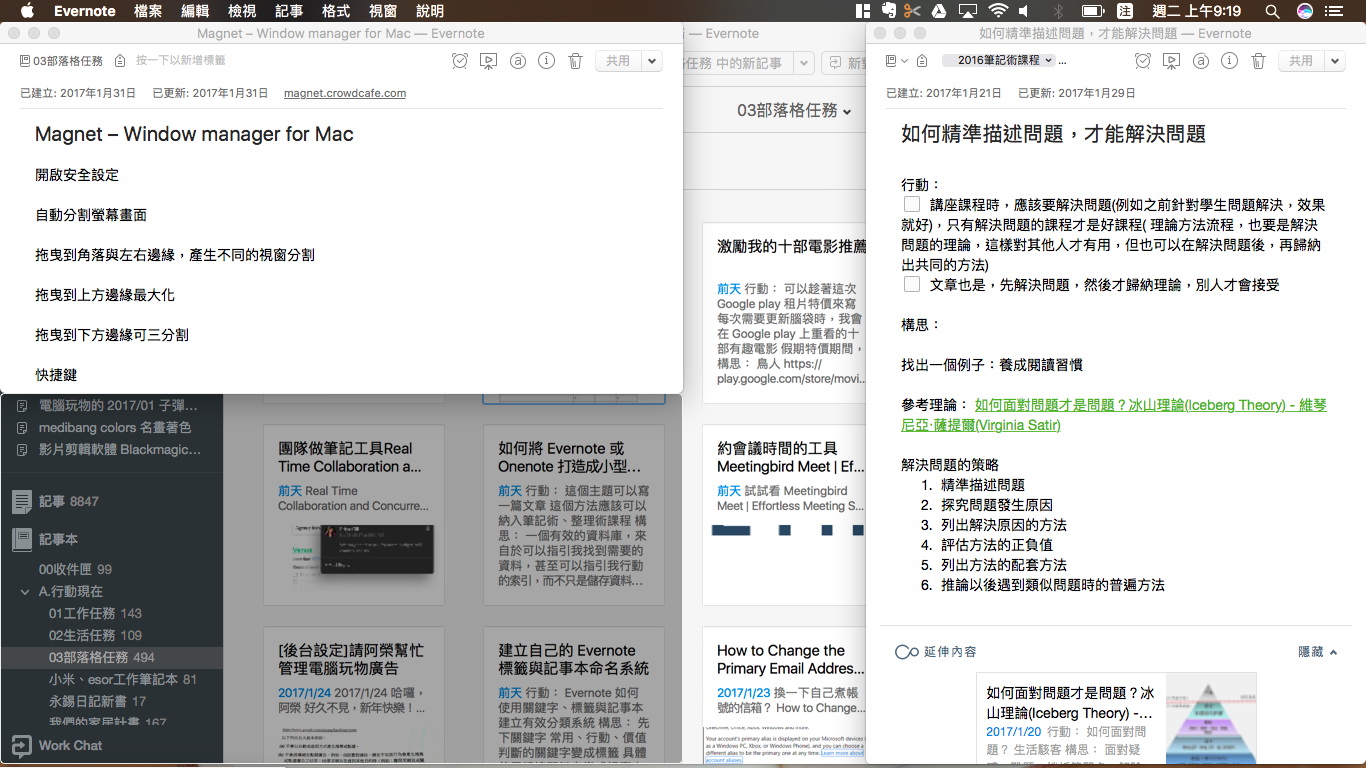The width and height of the screenshot is (1366, 768).
Task: Click the scissors icon in the menu bar
Action: pyautogui.click(x=912, y=11)
